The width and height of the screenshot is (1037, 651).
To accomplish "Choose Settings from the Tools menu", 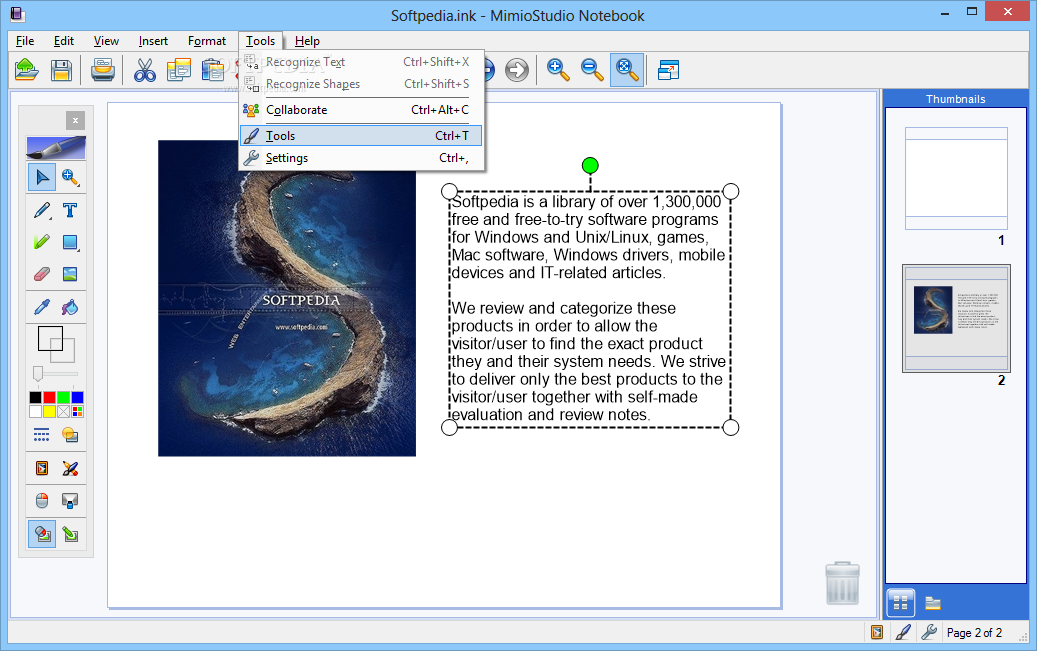I will (361, 158).
